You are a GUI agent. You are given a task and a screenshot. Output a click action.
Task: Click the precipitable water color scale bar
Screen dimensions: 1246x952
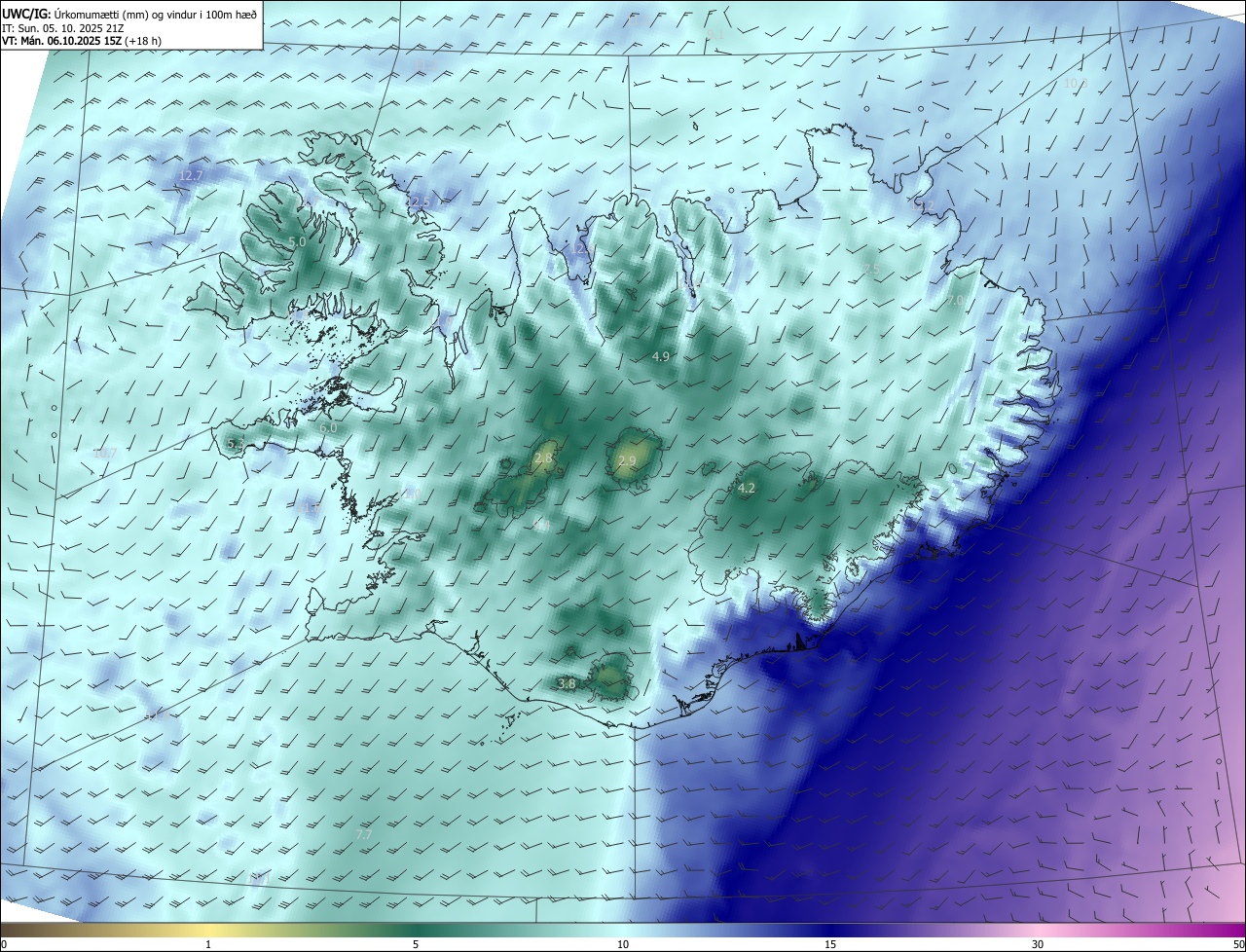(623, 930)
